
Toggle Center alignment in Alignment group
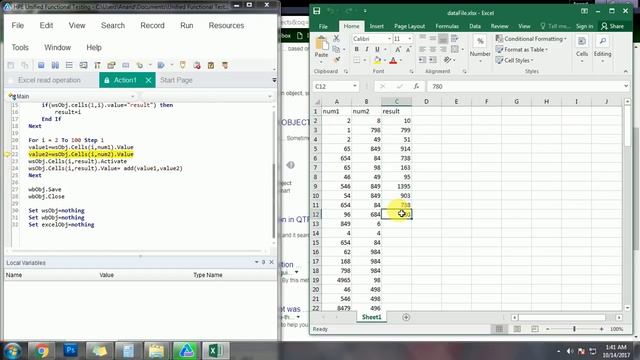(433, 49)
